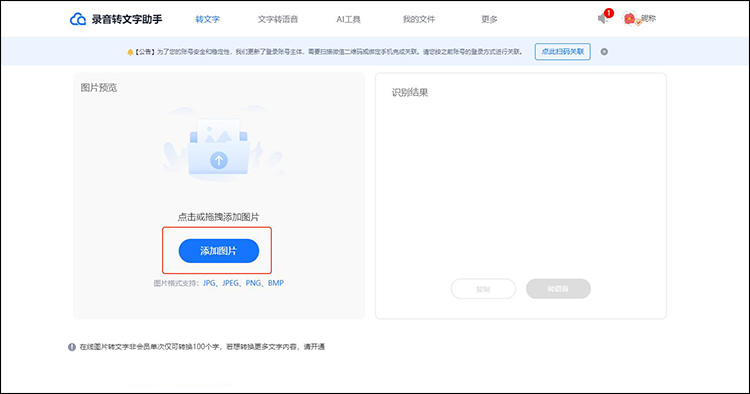
Task: Click the cloud logo icon
Action: point(78,19)
